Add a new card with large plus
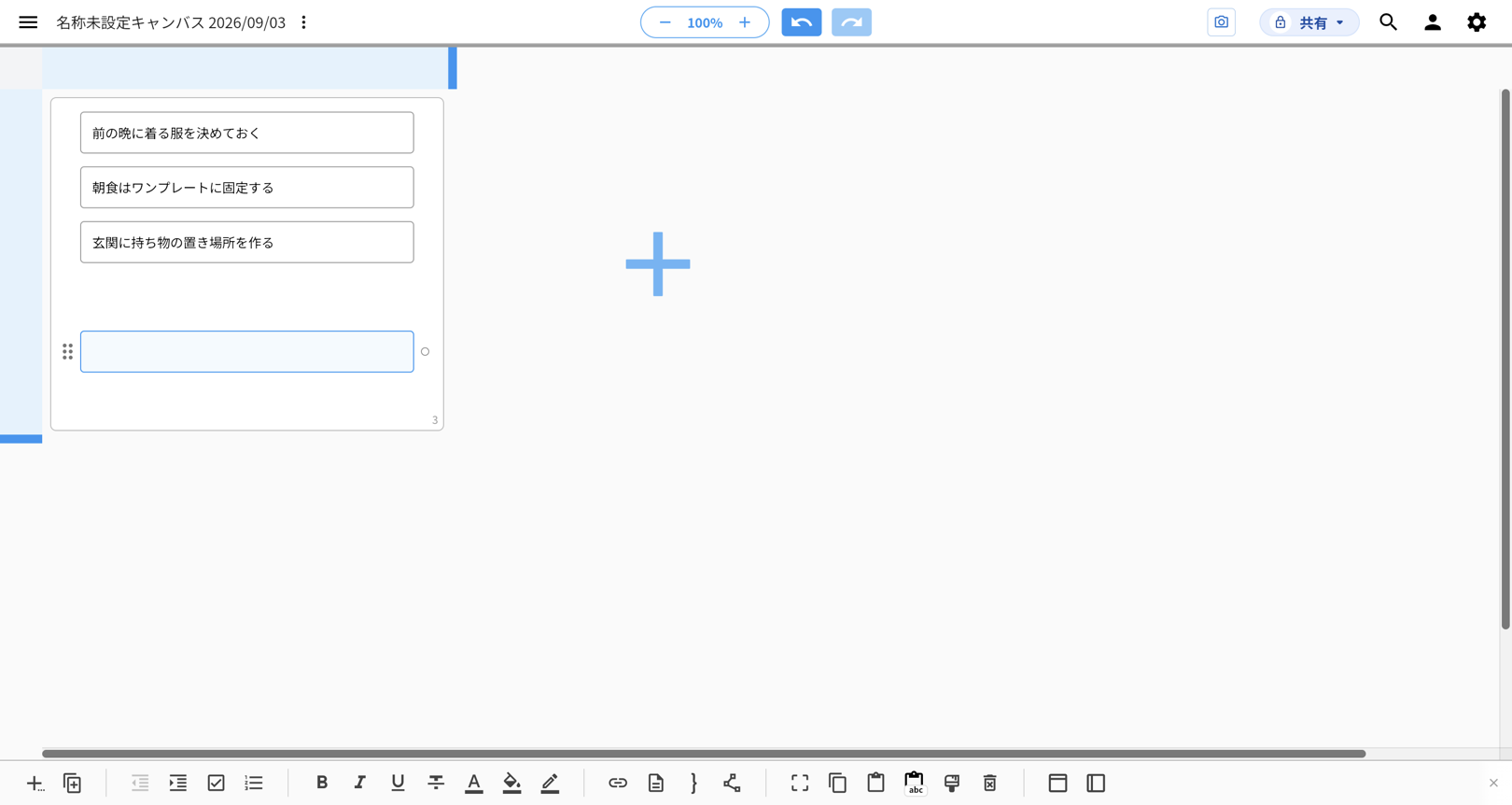1512x805 pixels. (658, 264)
